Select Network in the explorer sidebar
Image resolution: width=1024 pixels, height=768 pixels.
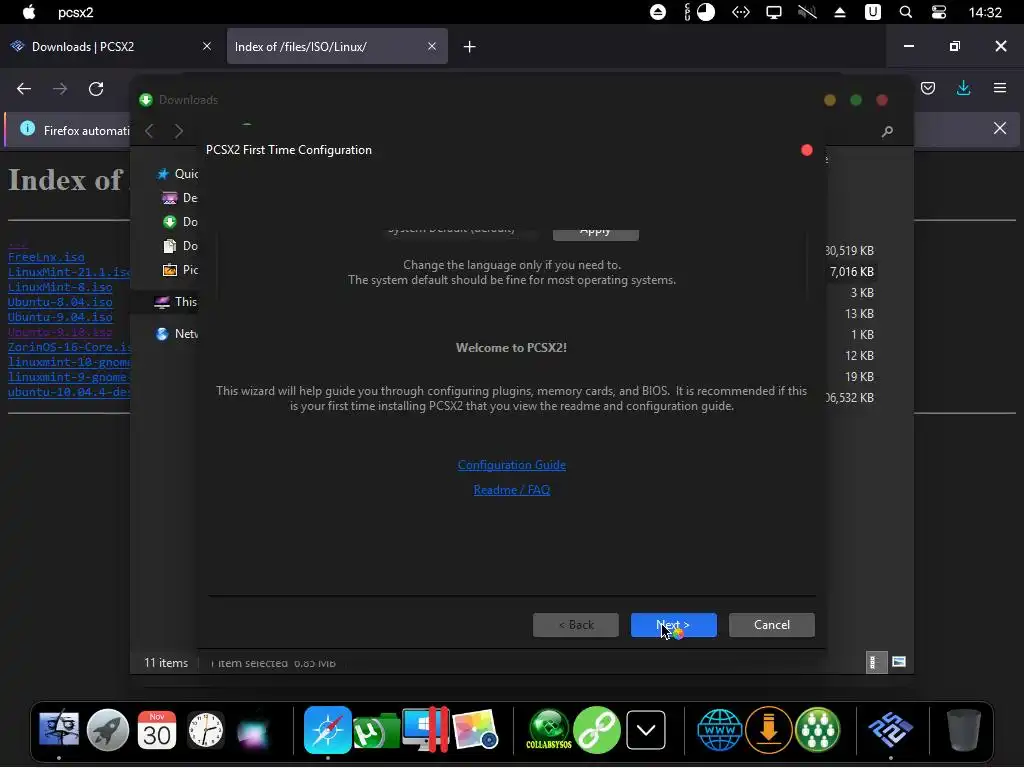[x=176, y=334]
